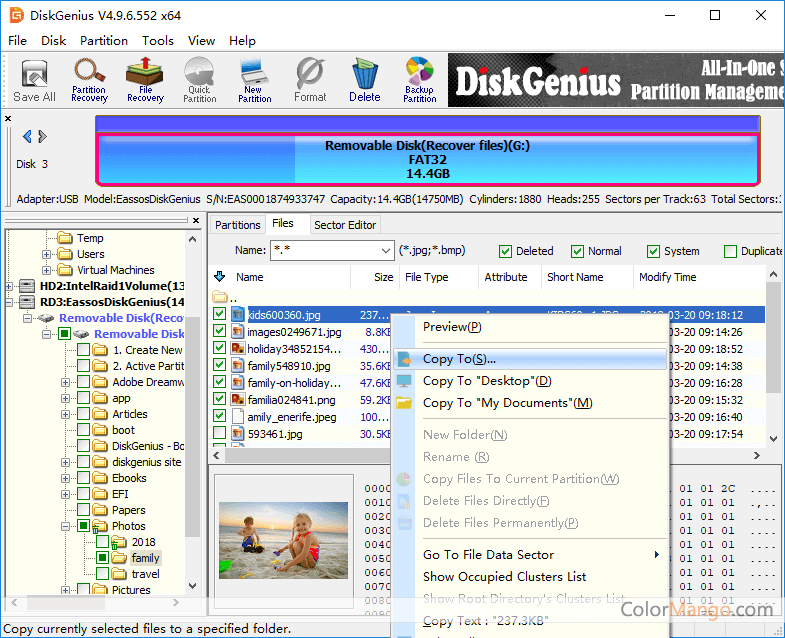Click the Delete toolbar icon
This screenshot has height=638, width=785.
pyautogui.click(x=365, y=80)
